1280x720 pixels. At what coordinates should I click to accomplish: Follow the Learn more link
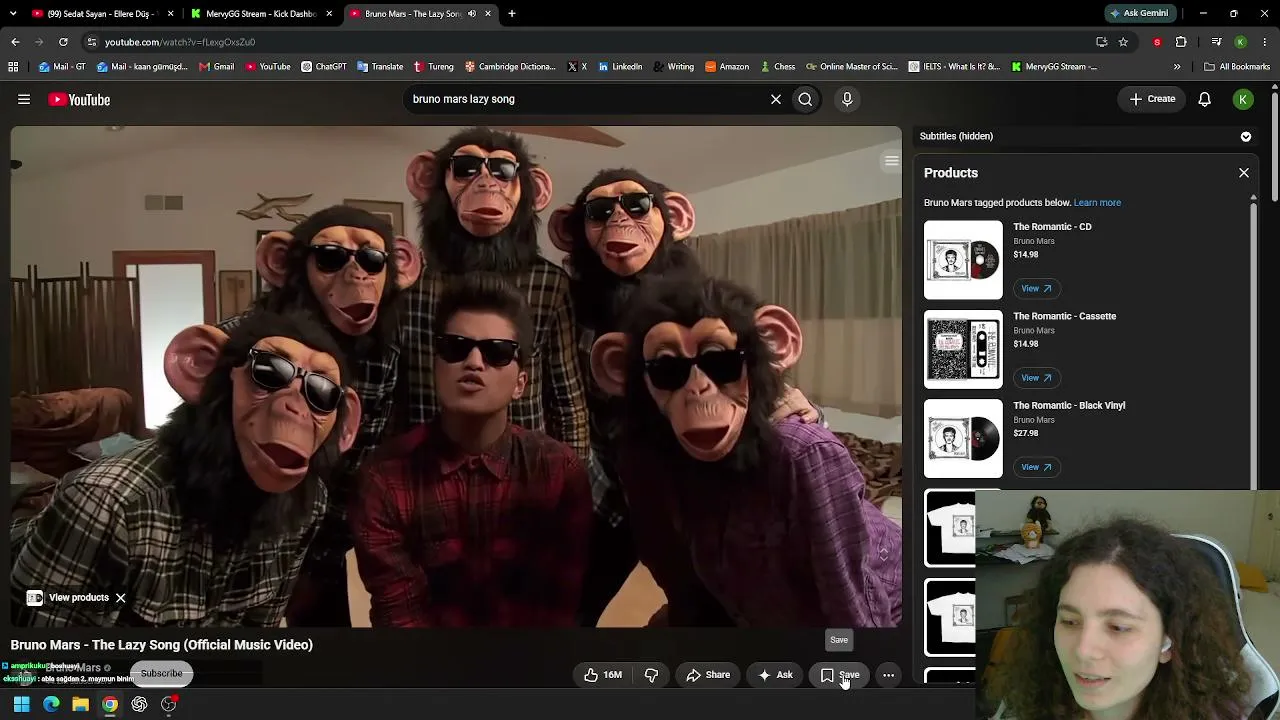click(1097, 203)
